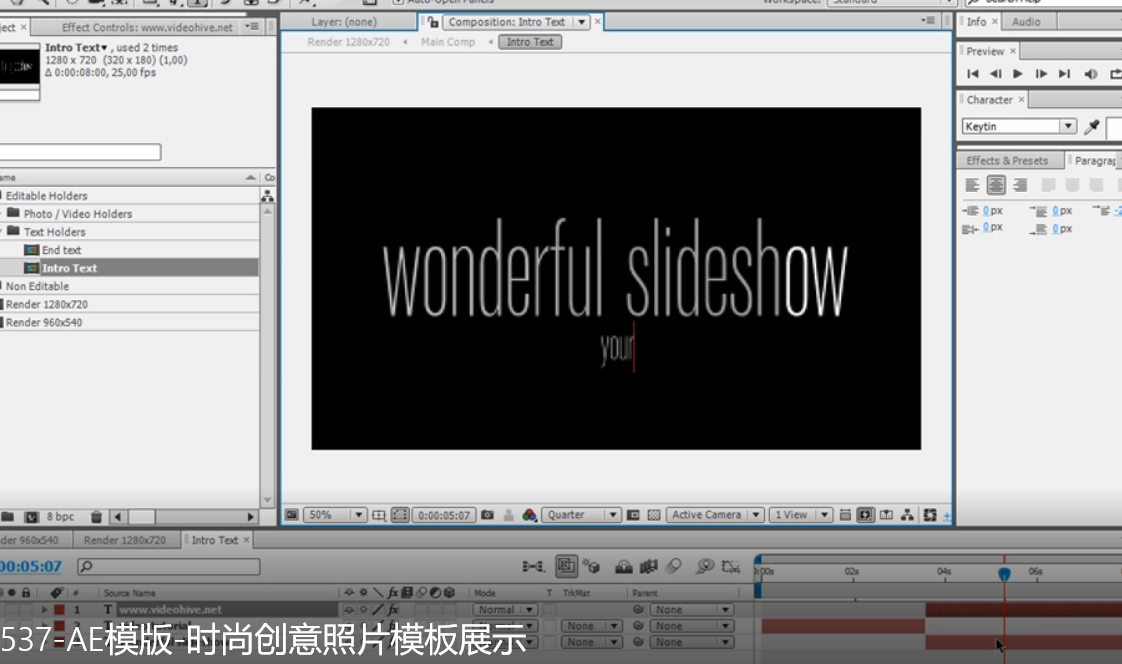Toggle preview audio mute speaker icon
Screen dimensions: 1122x664
click(1091, 74)
